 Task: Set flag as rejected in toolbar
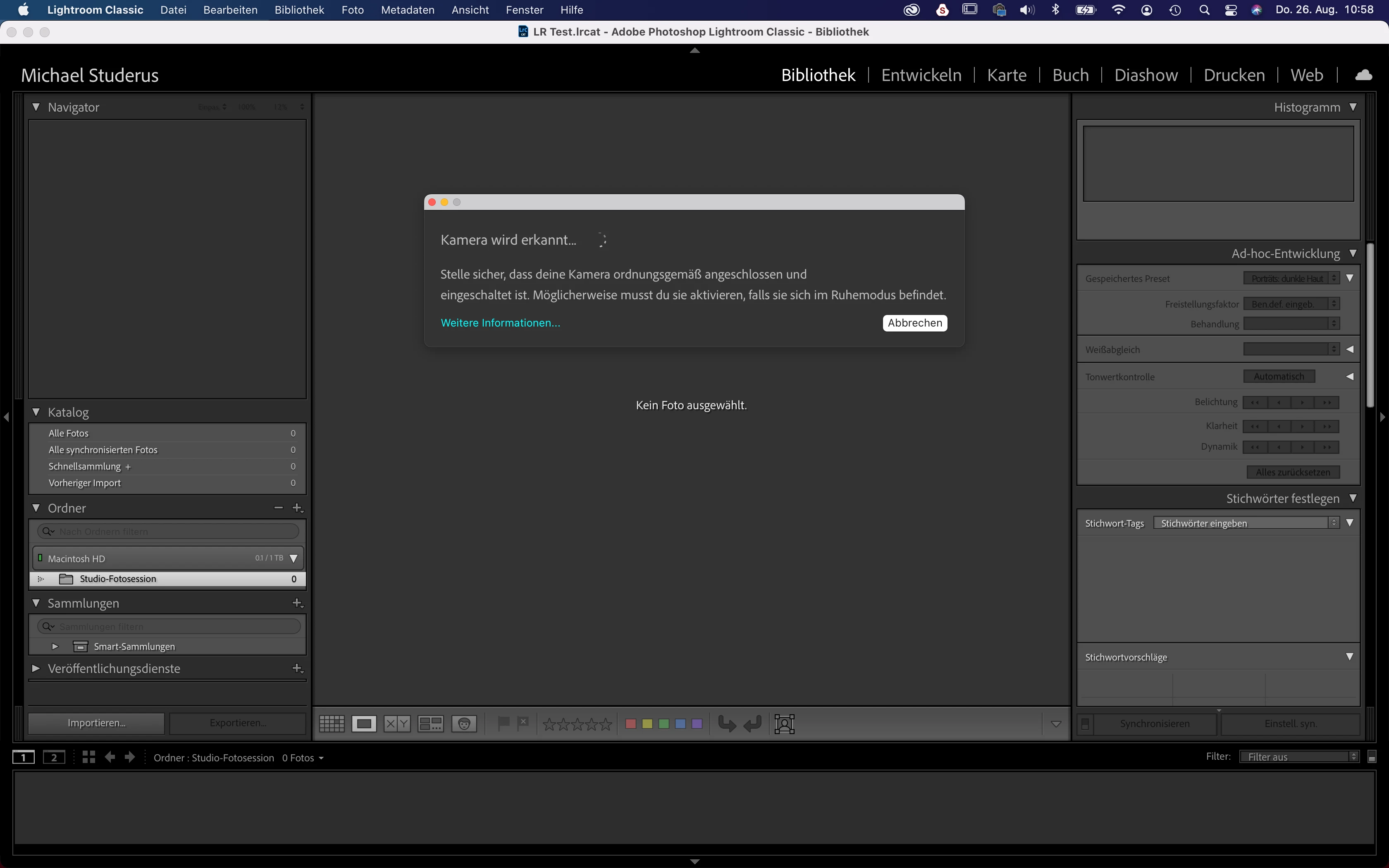pyautogui.click(x=523, y=723)
